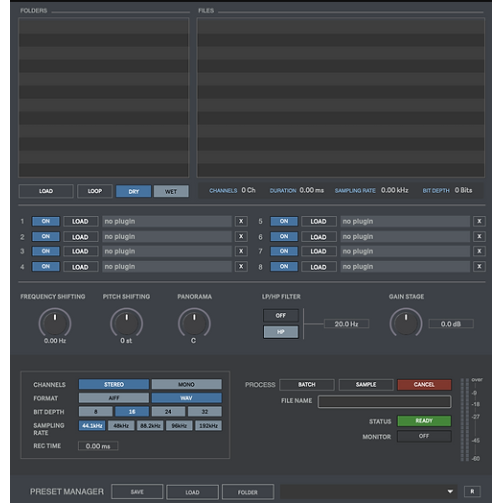Image resolution: width=503 pixels, height=503 pixels.
Task: Load a plugin into slot 1
Action: tap(81, 221)
